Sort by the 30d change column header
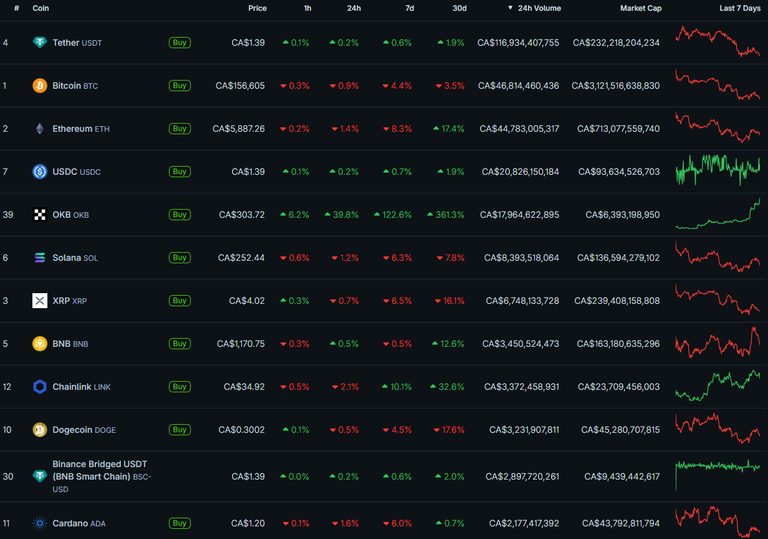 coord(459,8)
